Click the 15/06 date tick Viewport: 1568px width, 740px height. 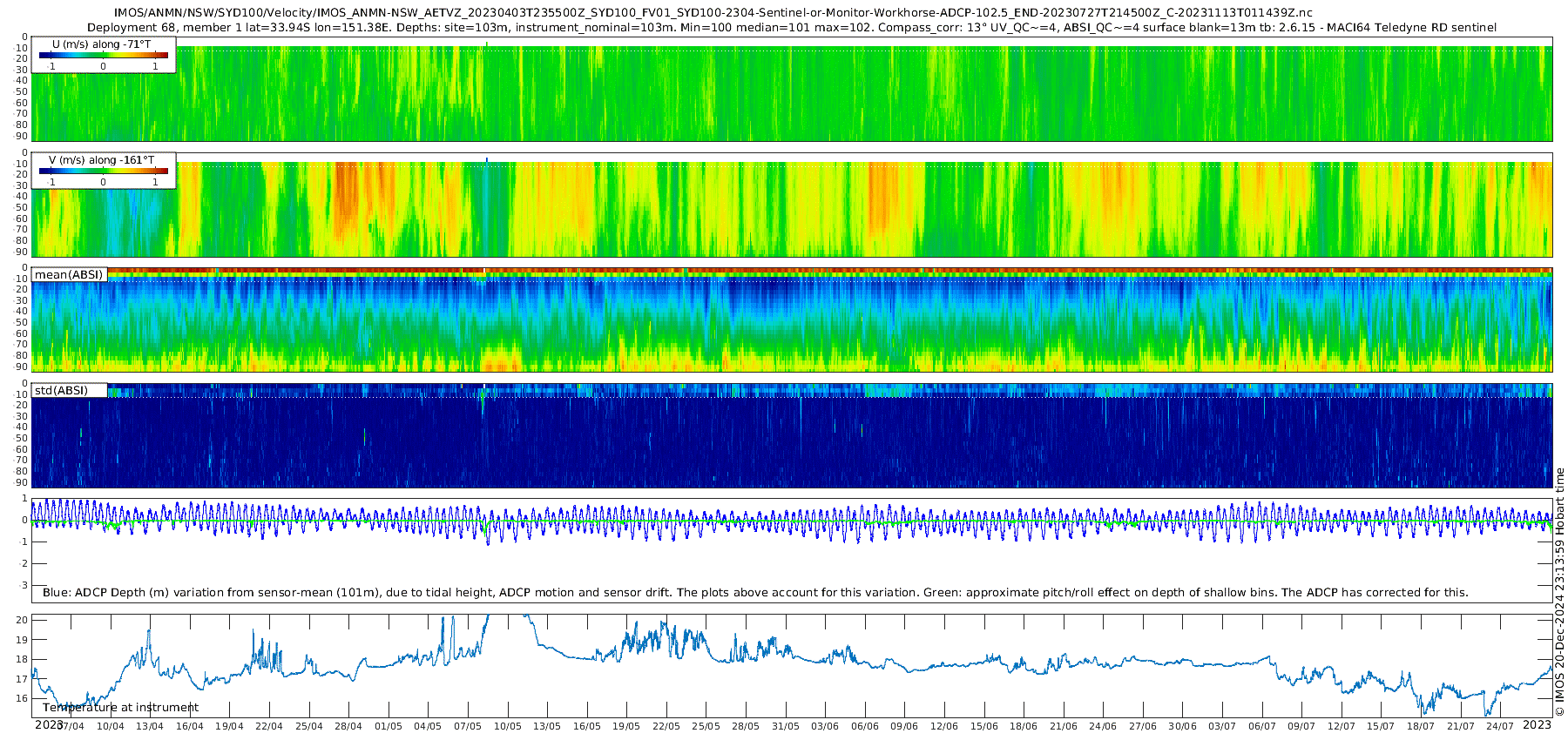tap(983, 726)
